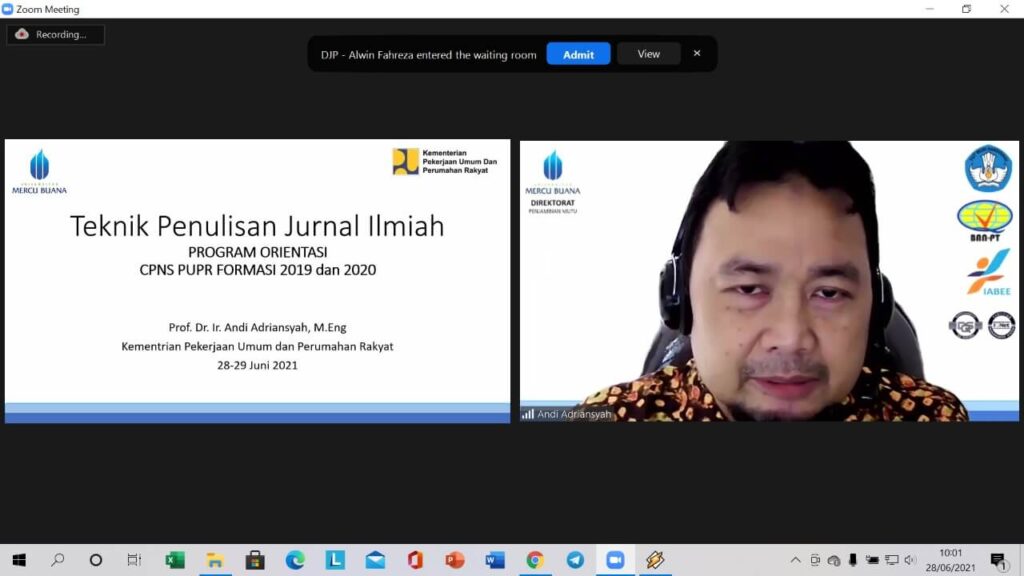Open Task View in taskbar
Screen dimensions: 1024x576
[x=134, y=560]
